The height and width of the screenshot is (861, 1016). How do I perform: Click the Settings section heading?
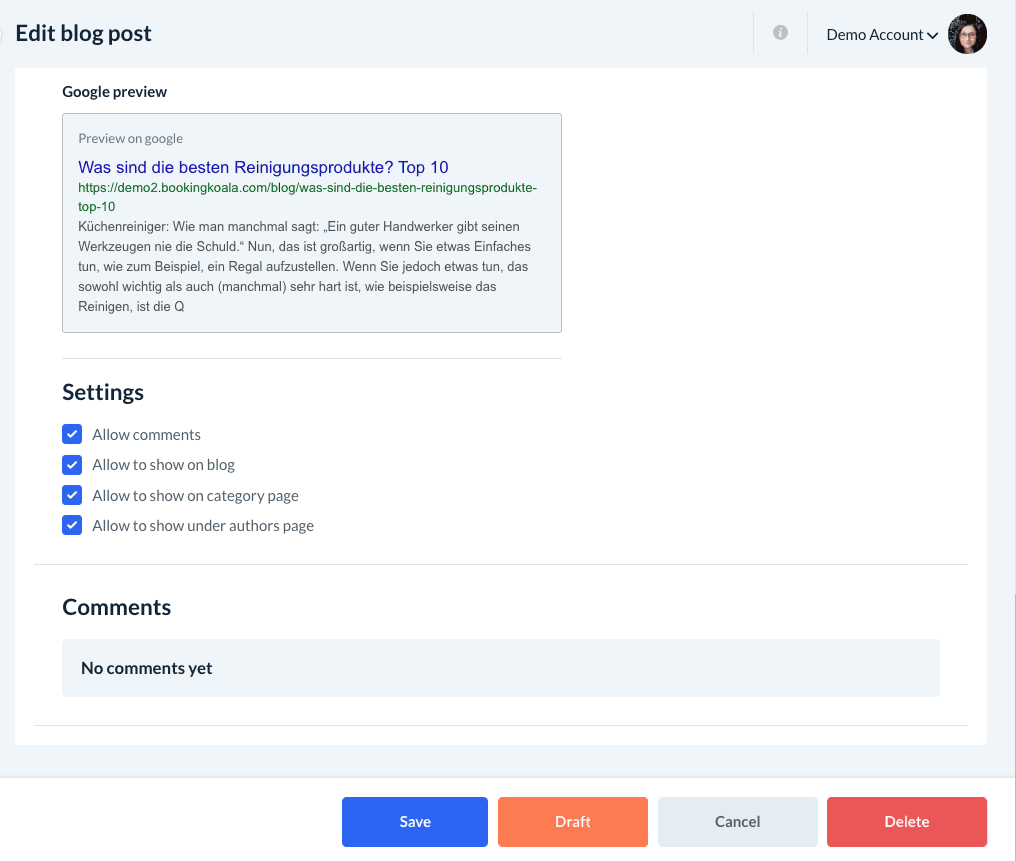(x=103, y=392)
